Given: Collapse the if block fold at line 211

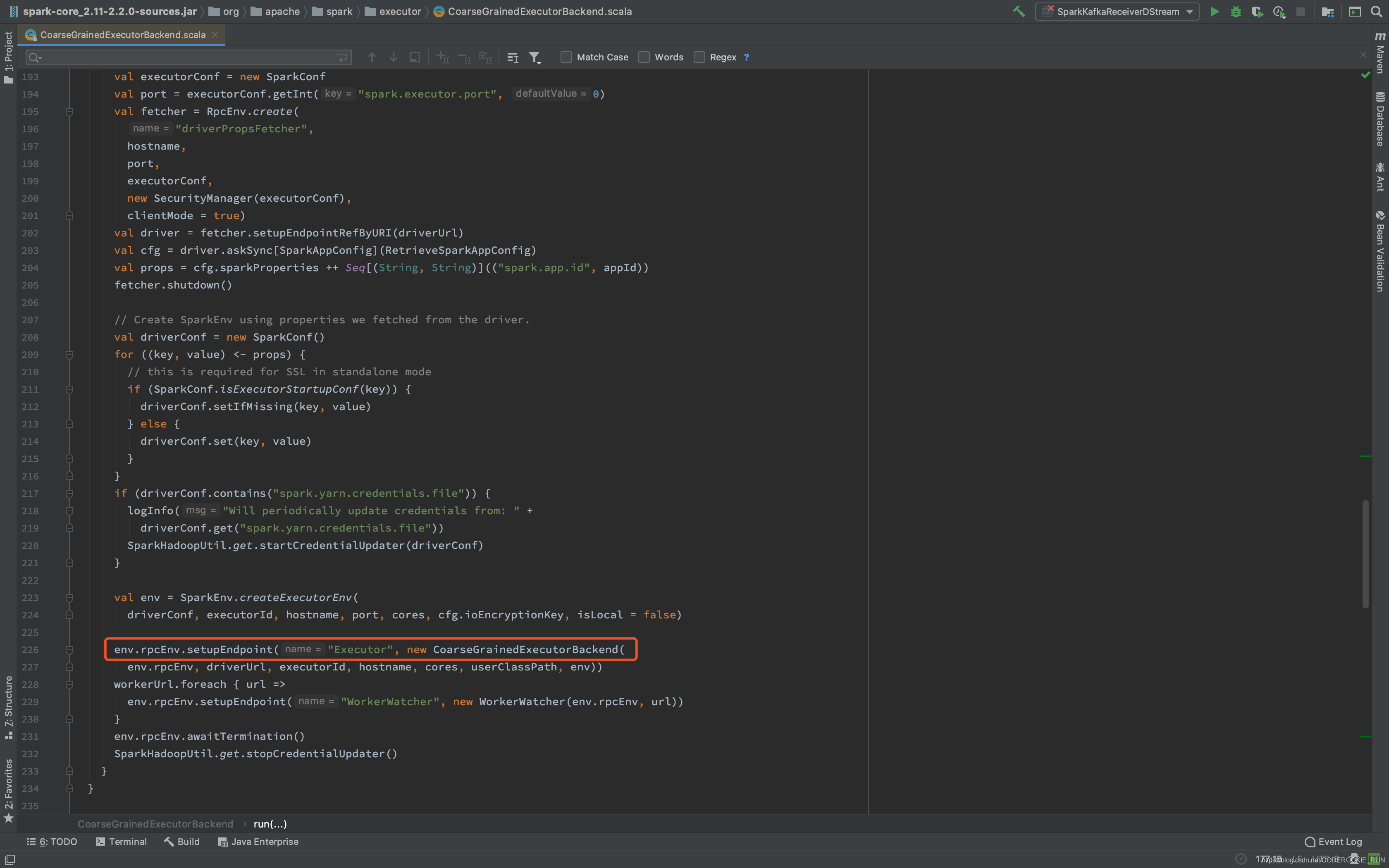Looking at the screenshot, I should point(69,389).
